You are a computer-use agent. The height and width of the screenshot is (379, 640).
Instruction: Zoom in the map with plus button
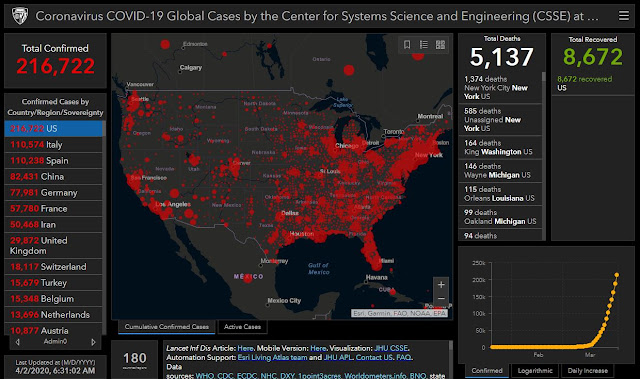coord(441,284)
